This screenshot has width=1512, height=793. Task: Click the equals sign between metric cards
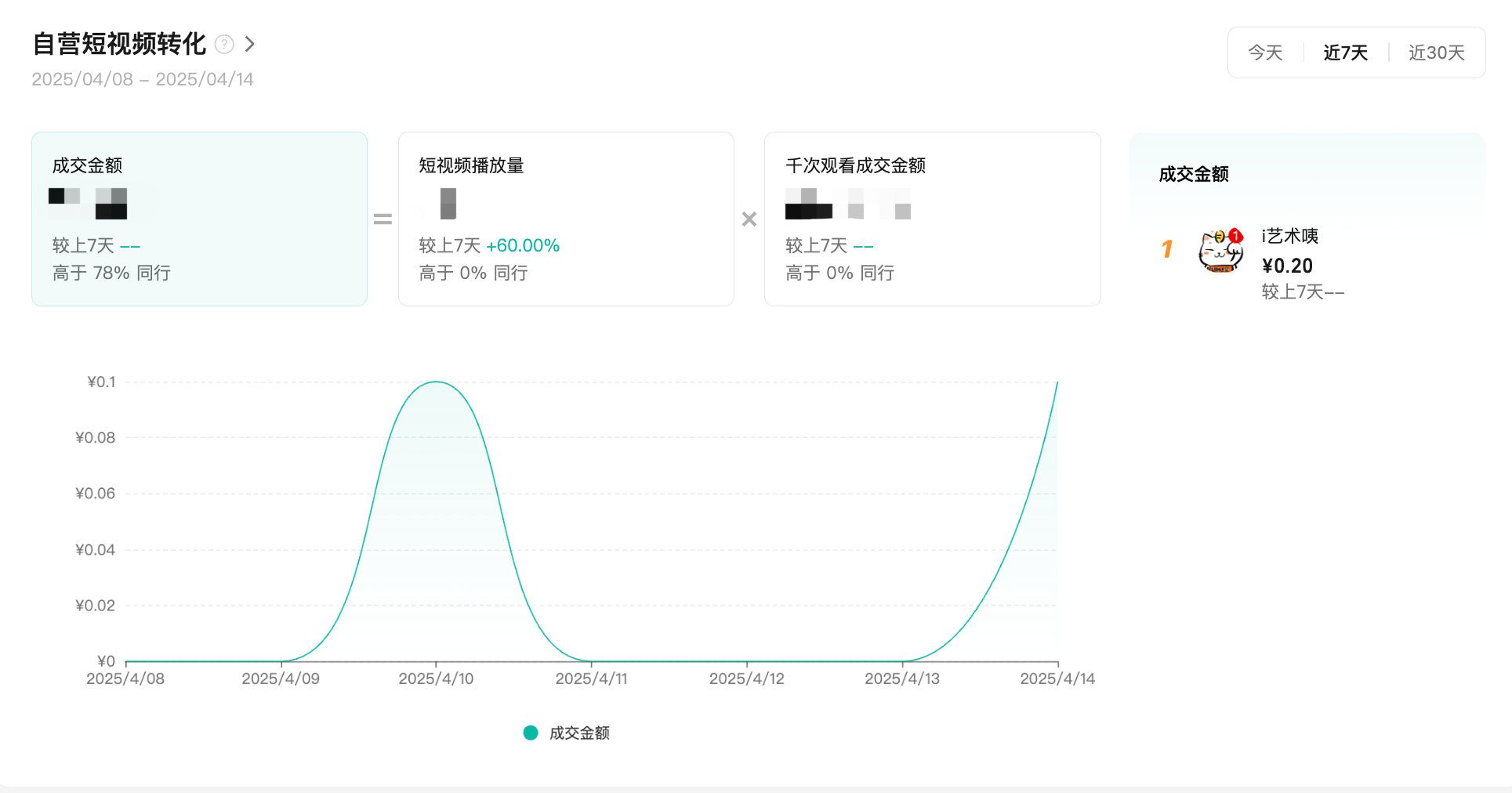[383, 219]
